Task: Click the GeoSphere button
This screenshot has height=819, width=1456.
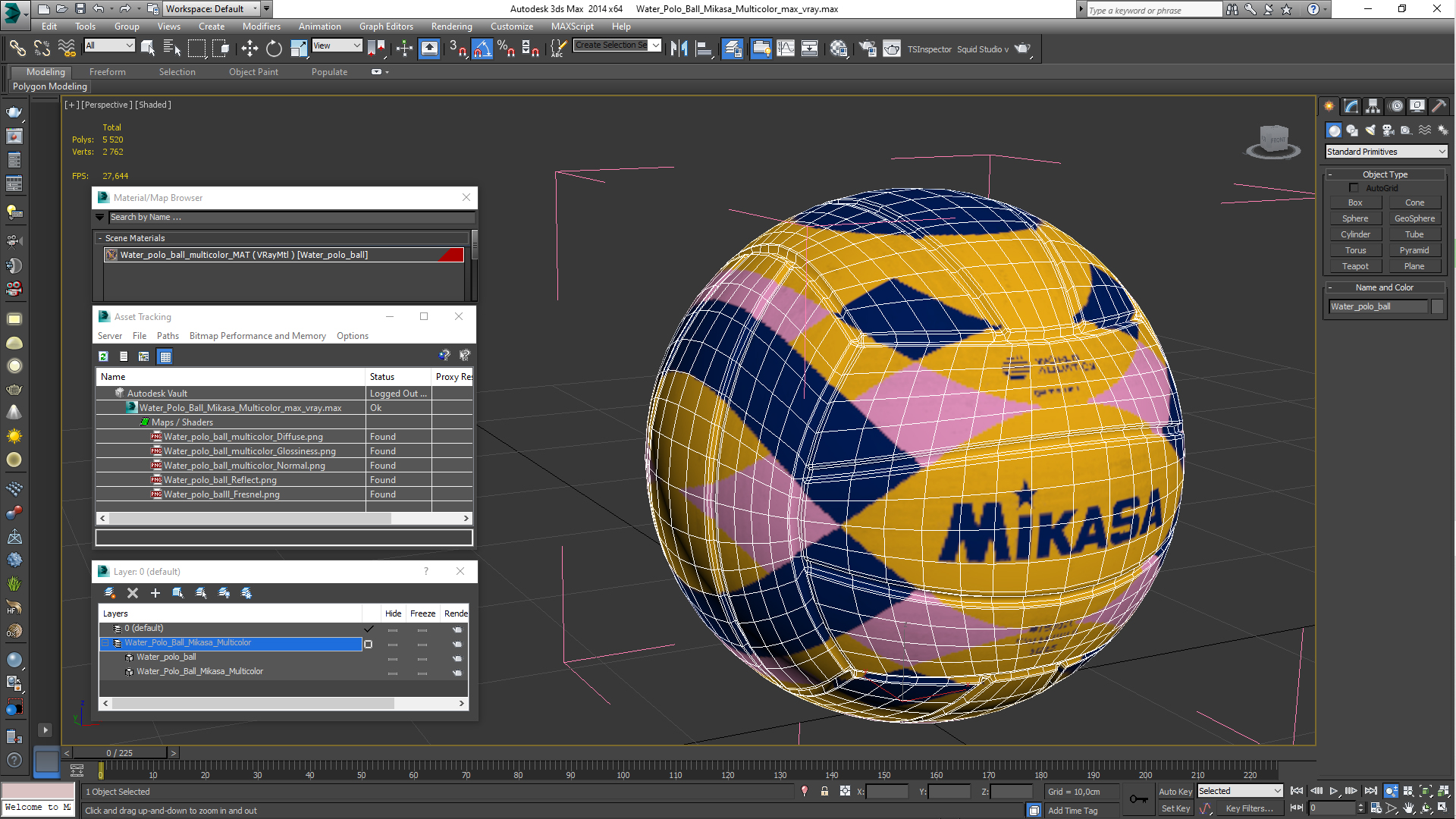Action: (1414, 218)
